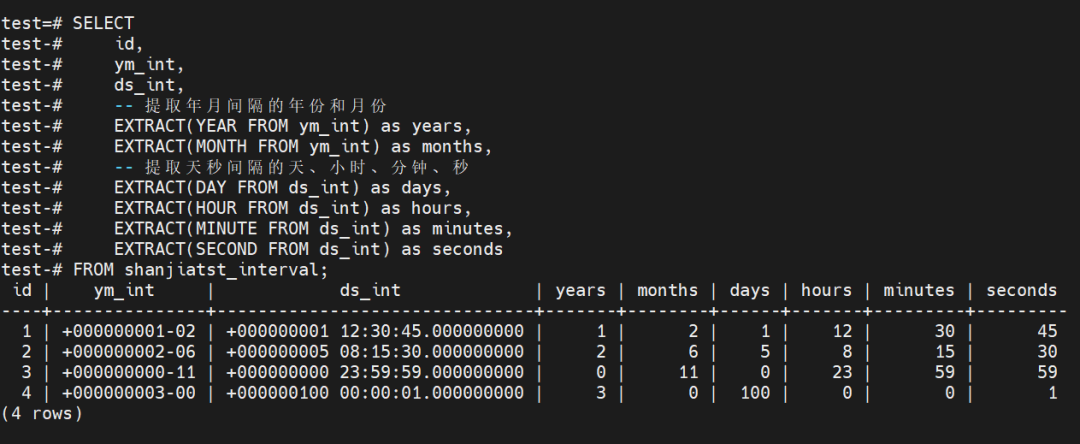Click the value +000000100 00:00:01.000000000
This screenshot has height=444, width=1080.
375,393
